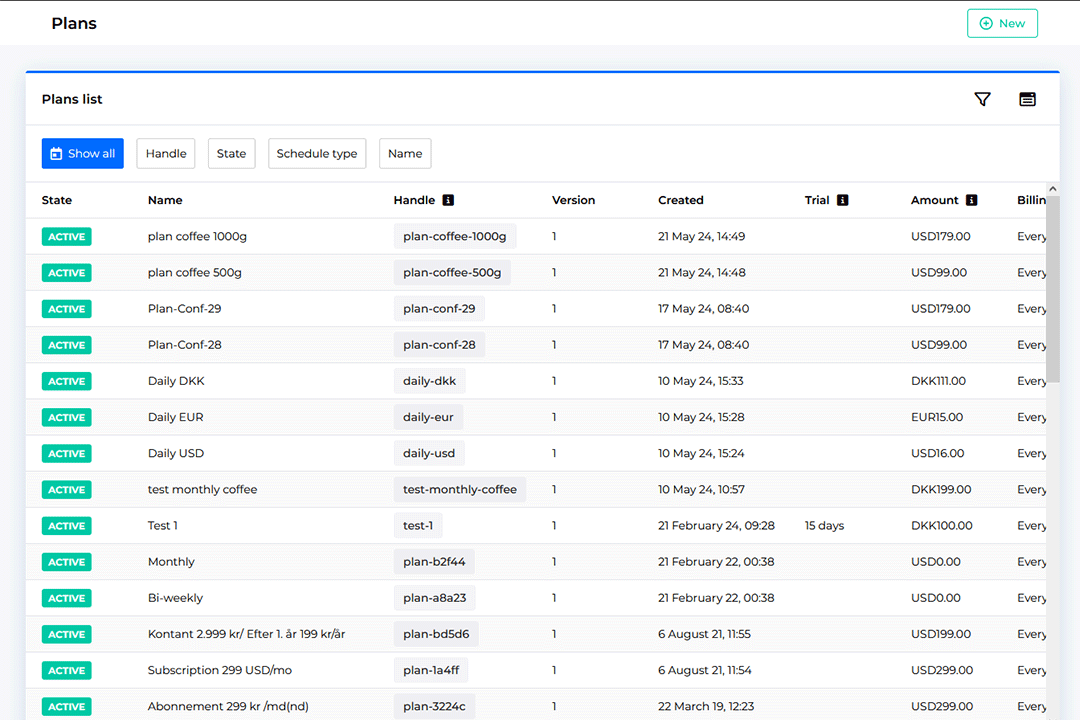The height and width of the screenshot is (720, 1080).
Task: Filter plans by Schedule type
Action: coord(317,153)
